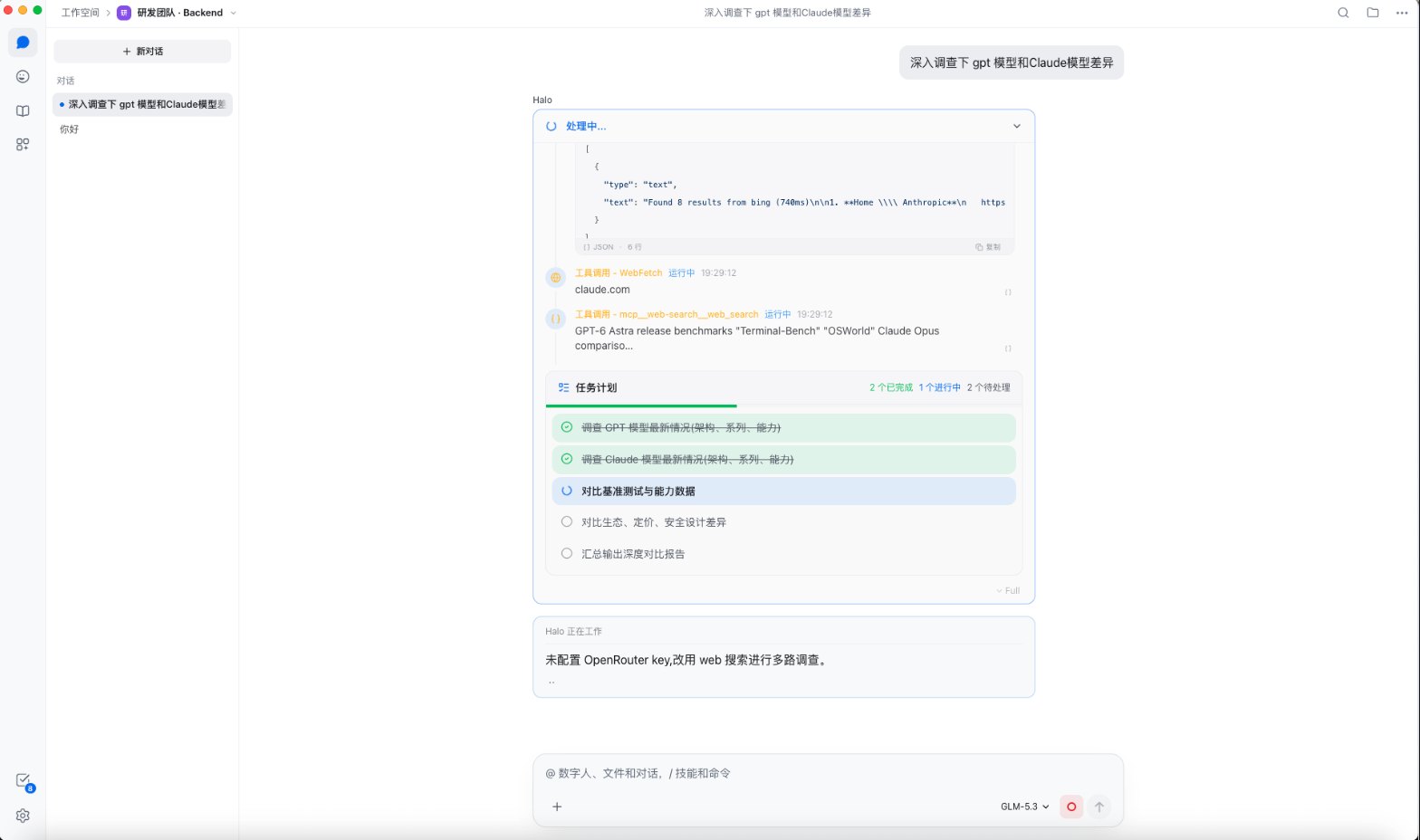Start a new conversation with 新对话
This screenshot has width=1420, height=840.
point(142,52)
